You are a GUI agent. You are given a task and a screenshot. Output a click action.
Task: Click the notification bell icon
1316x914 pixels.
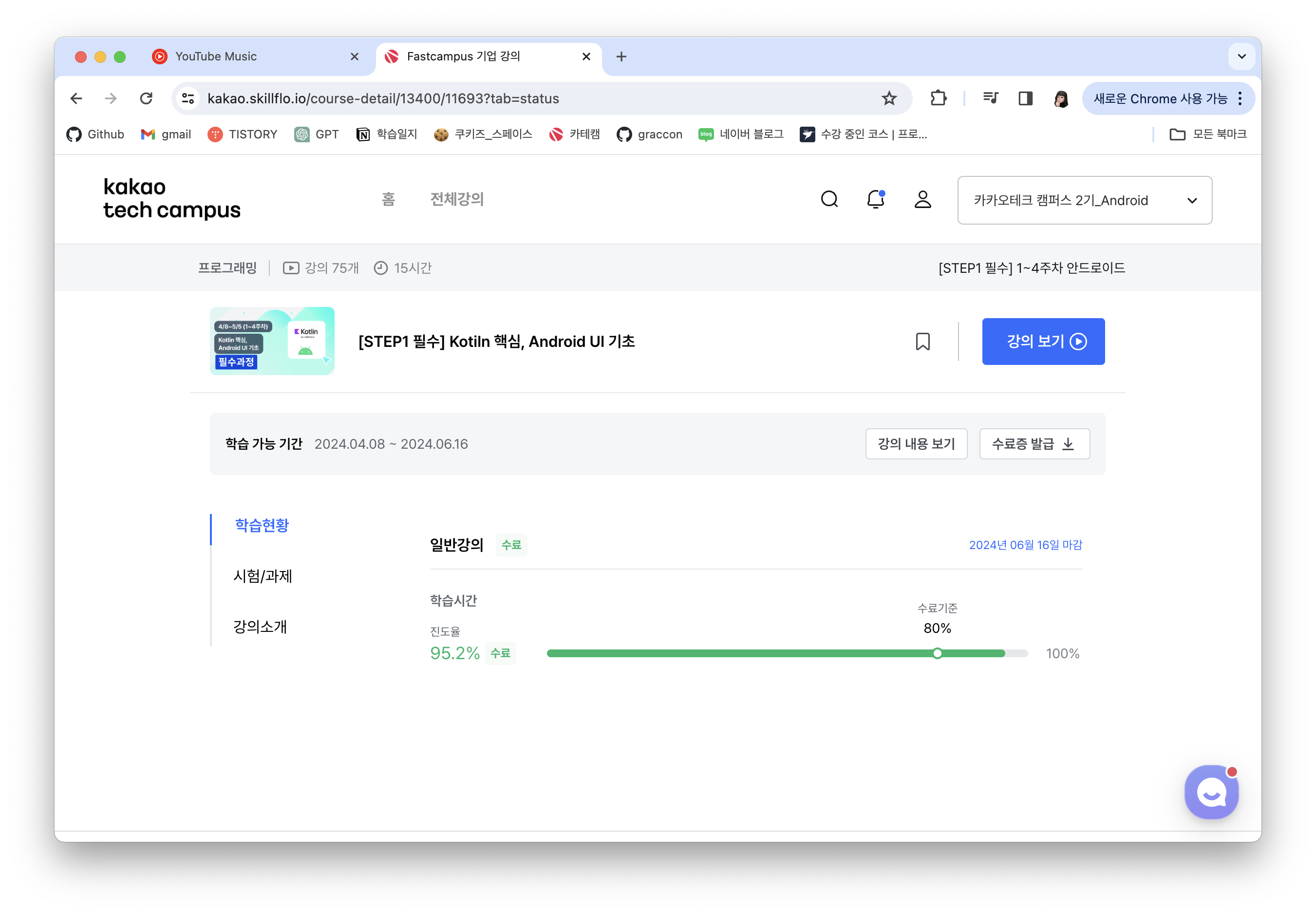click(x=875, y=199)
